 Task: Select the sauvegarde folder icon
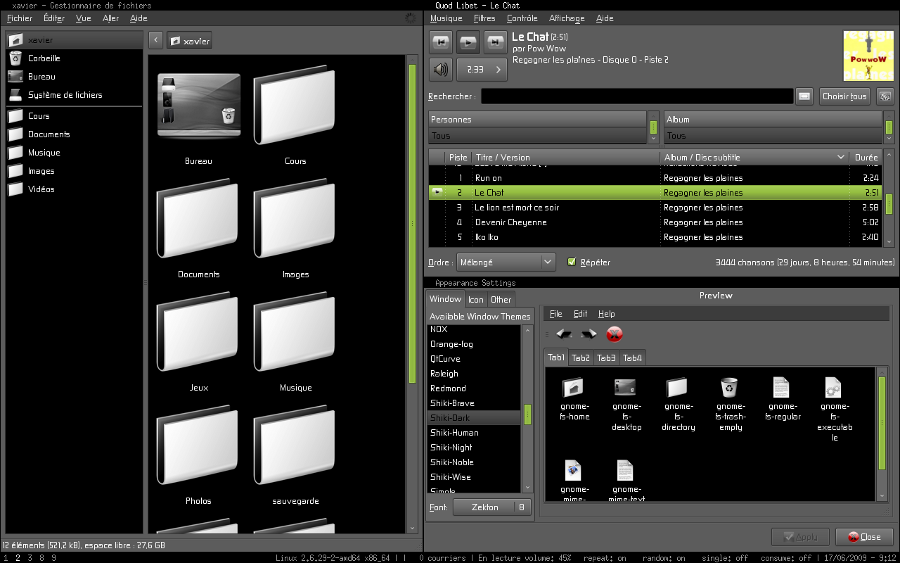pos(294,445)
